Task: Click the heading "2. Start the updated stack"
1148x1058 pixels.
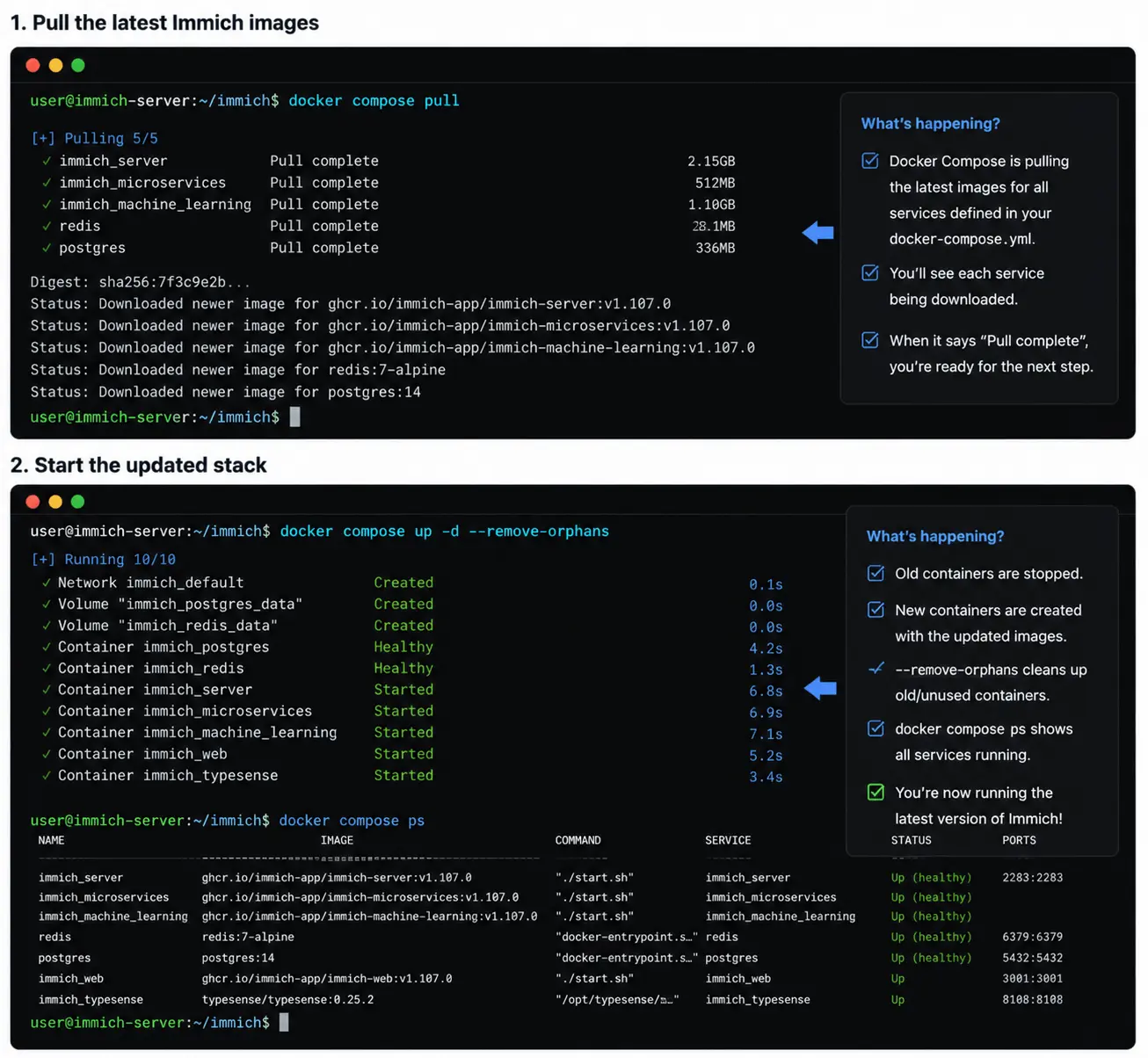Action: coord(139,465)
